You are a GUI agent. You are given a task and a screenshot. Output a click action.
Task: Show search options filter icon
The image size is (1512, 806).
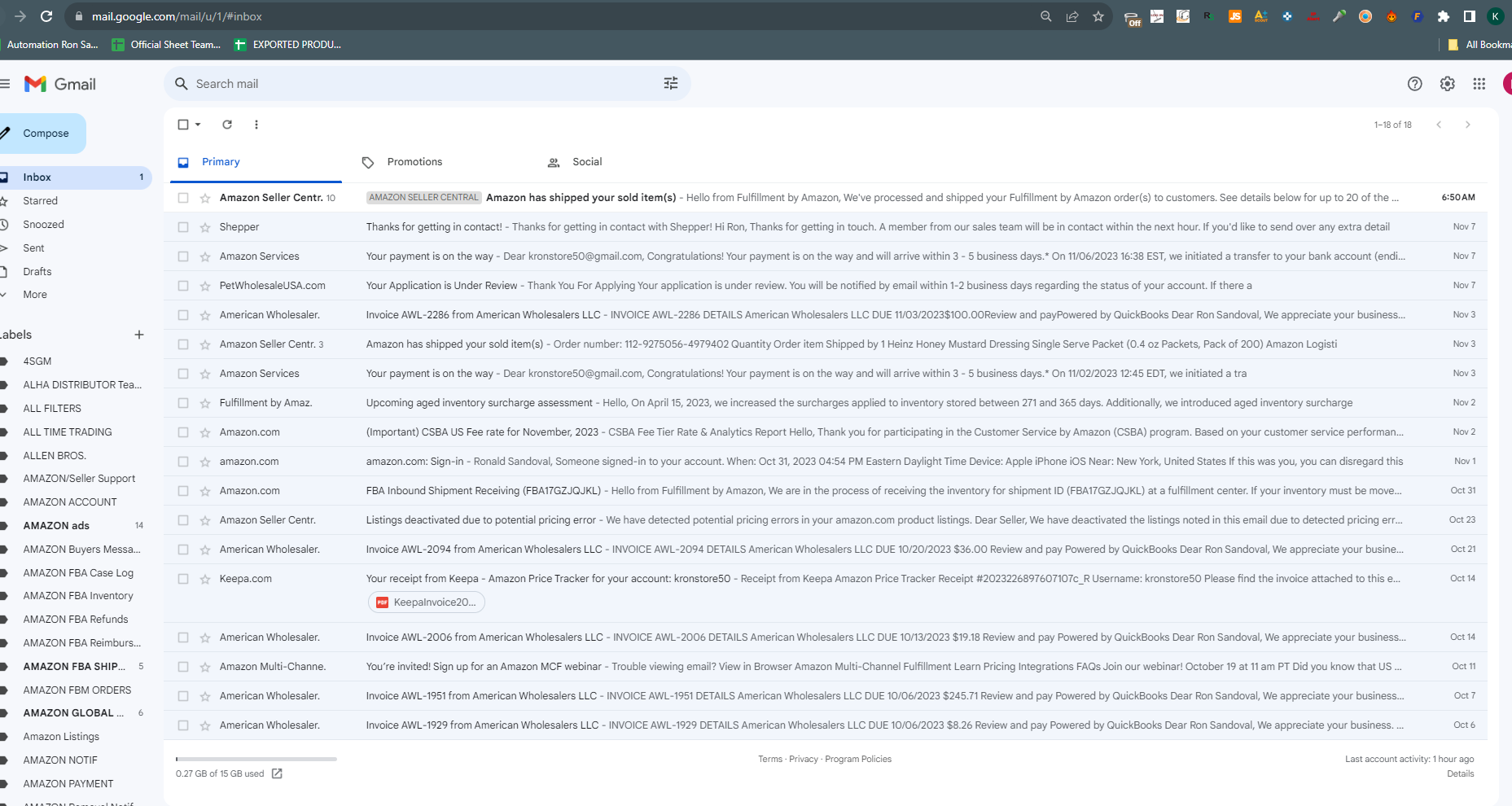click(x=671, y=84)
